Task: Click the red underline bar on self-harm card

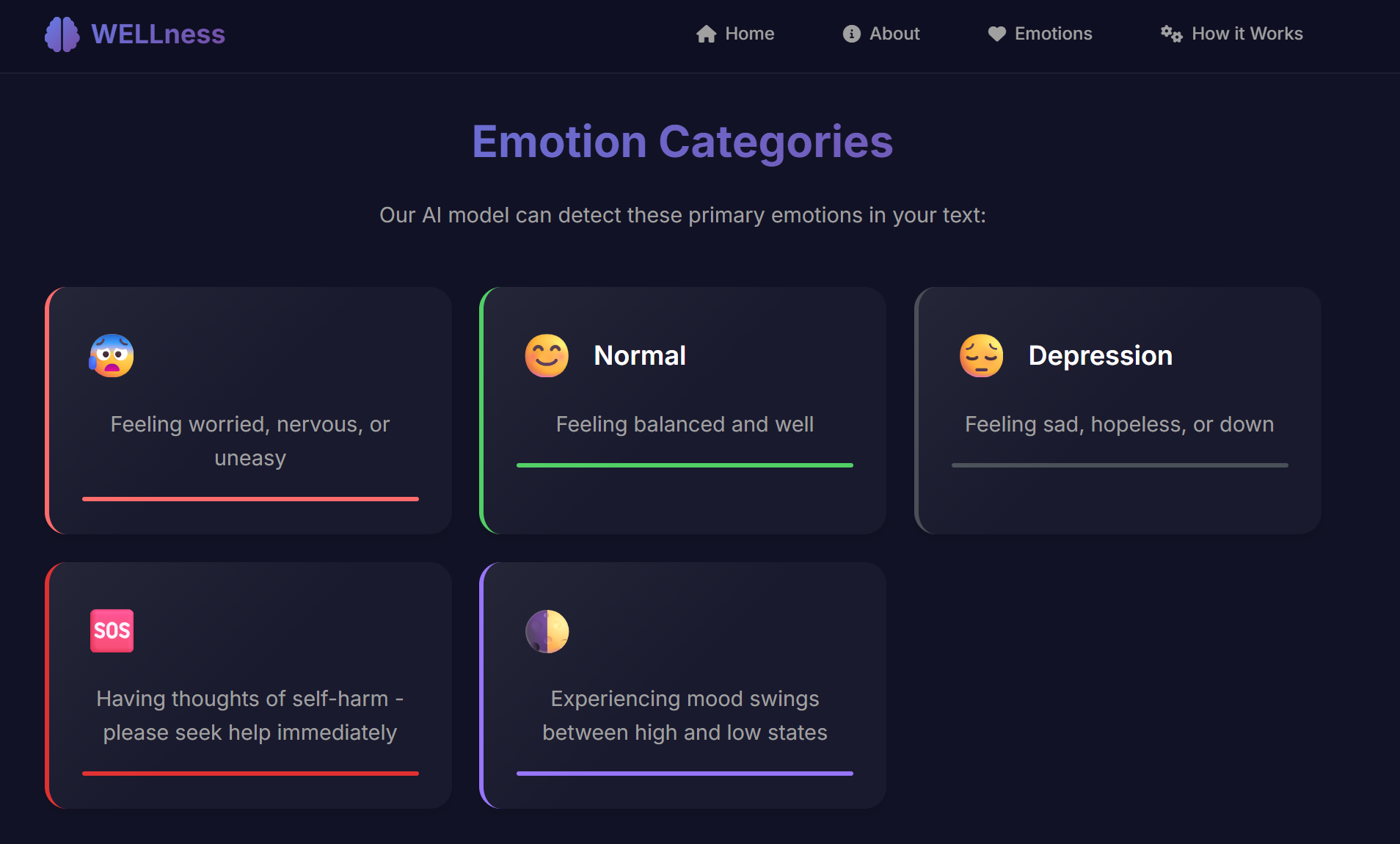Action: coord(250,773)
